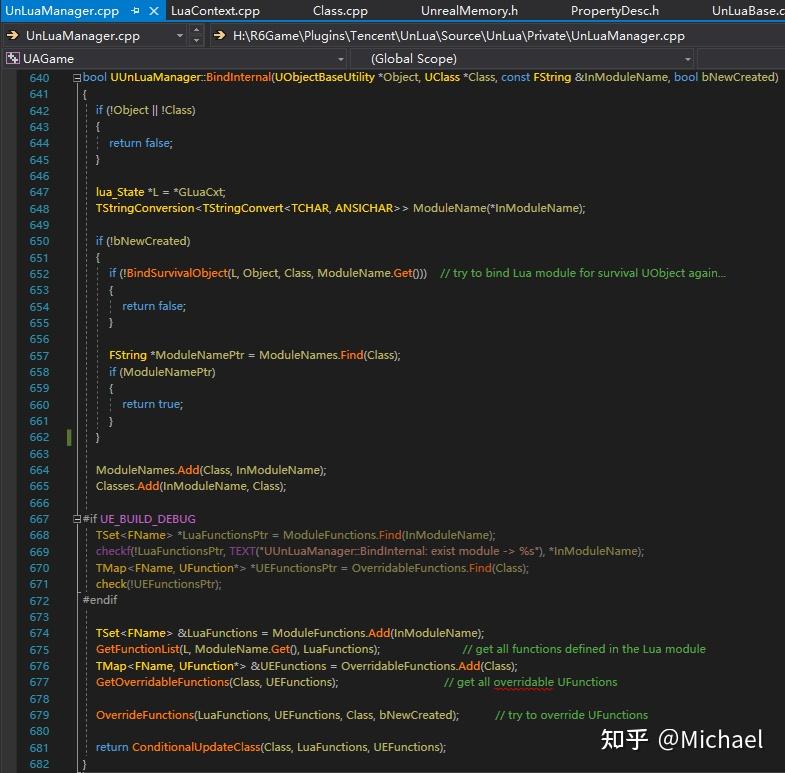Click the arrow icon before UnLuaManager.cpp dropdown
This screenshot has width=785, height=773.
(x=12, y=35)
